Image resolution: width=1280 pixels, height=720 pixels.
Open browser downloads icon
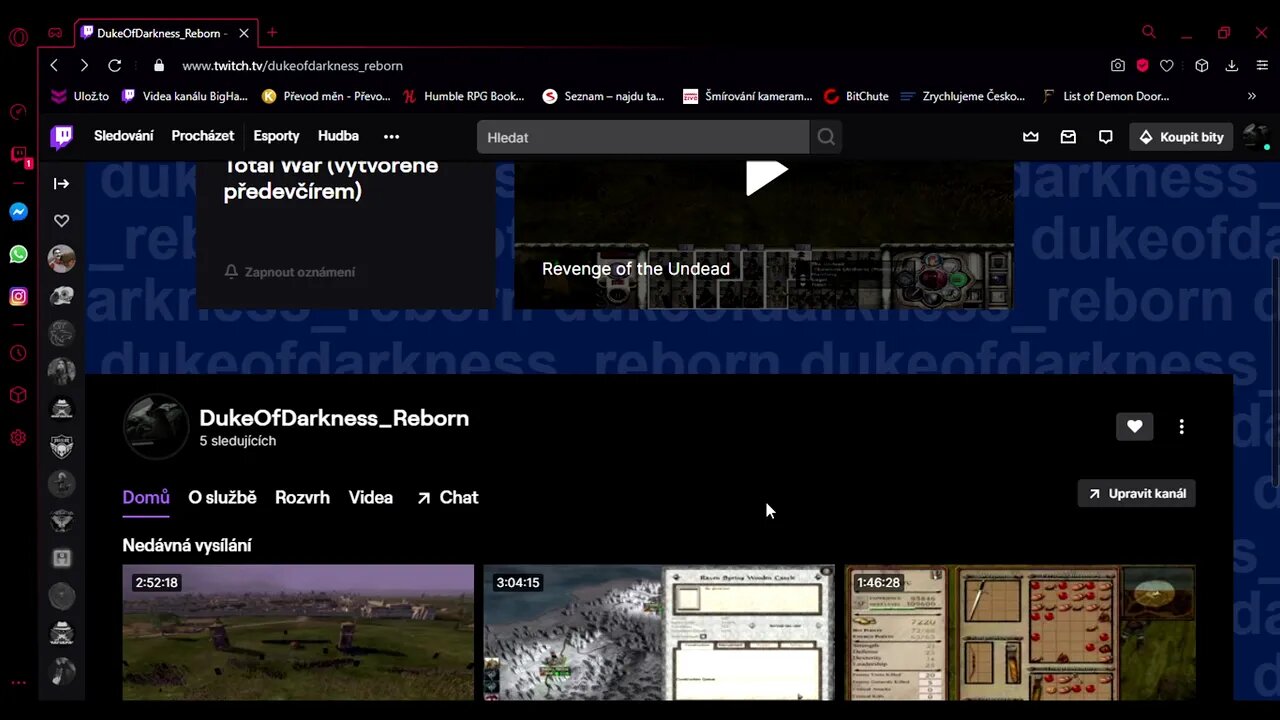1232,65
